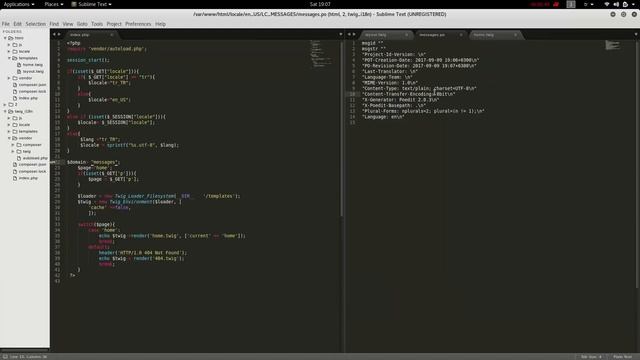Switch to the messages.po tab

(x=440, y=35)
